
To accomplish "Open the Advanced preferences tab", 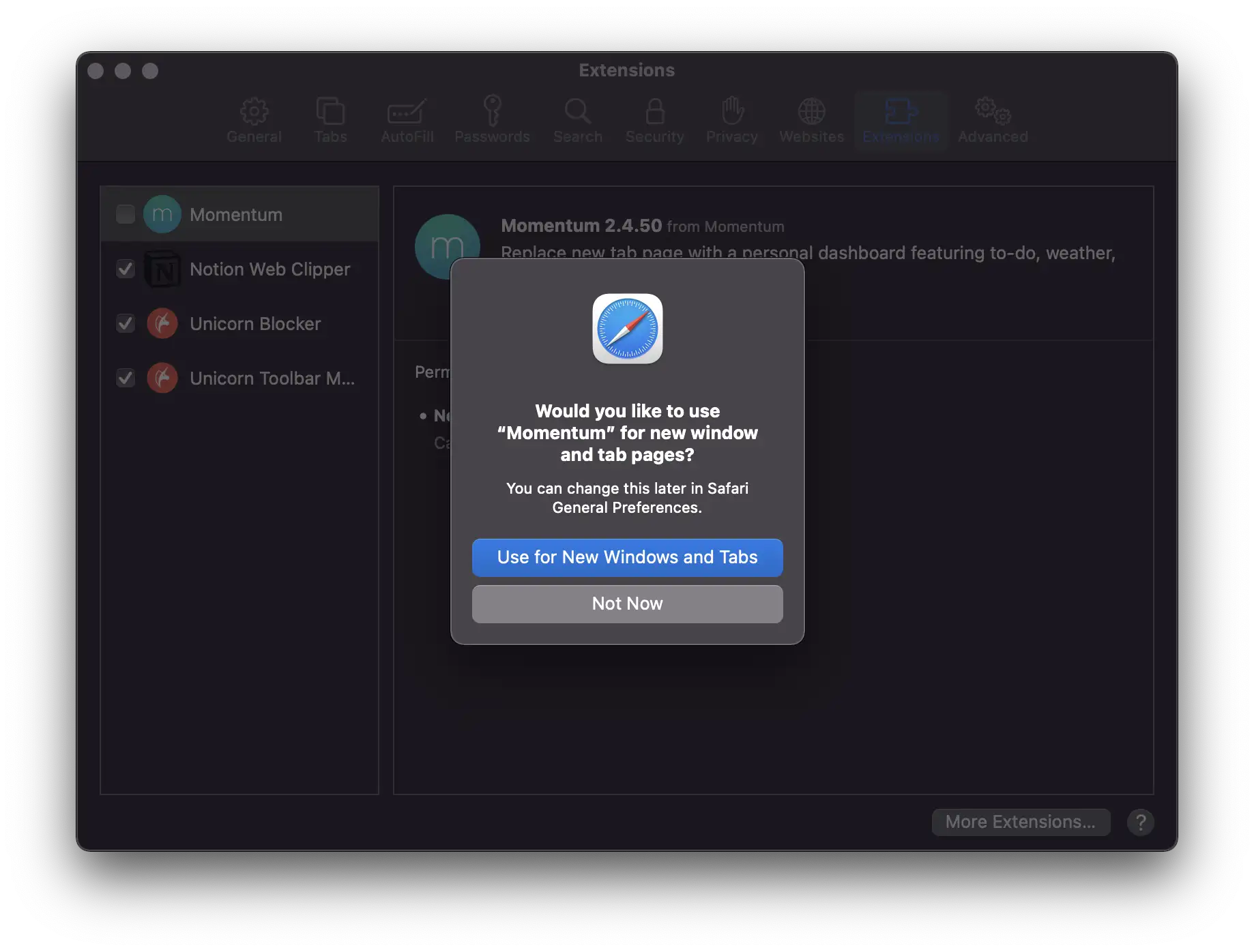I will coord(993,121).
